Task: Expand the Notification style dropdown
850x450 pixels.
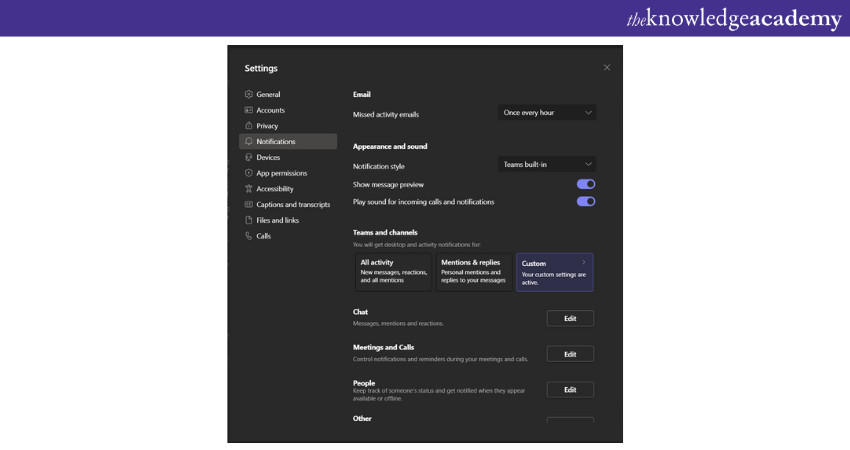Action: pos(547,164)
